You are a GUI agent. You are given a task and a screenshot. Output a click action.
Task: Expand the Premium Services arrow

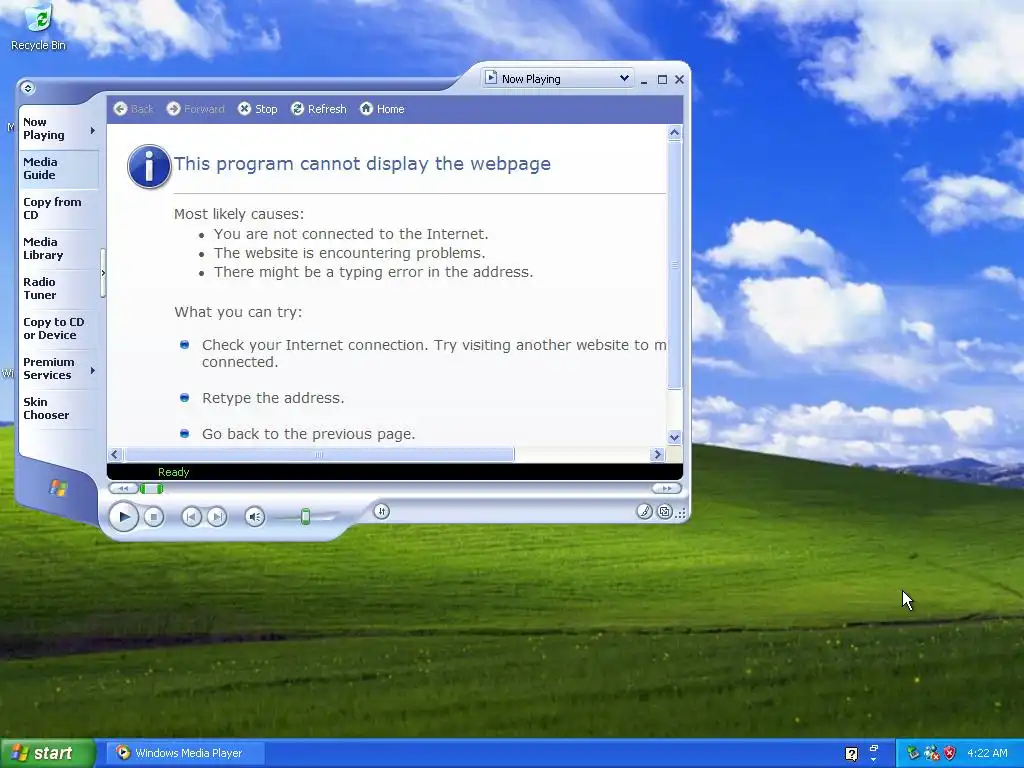pyautogui.click(x=93, y=370)
